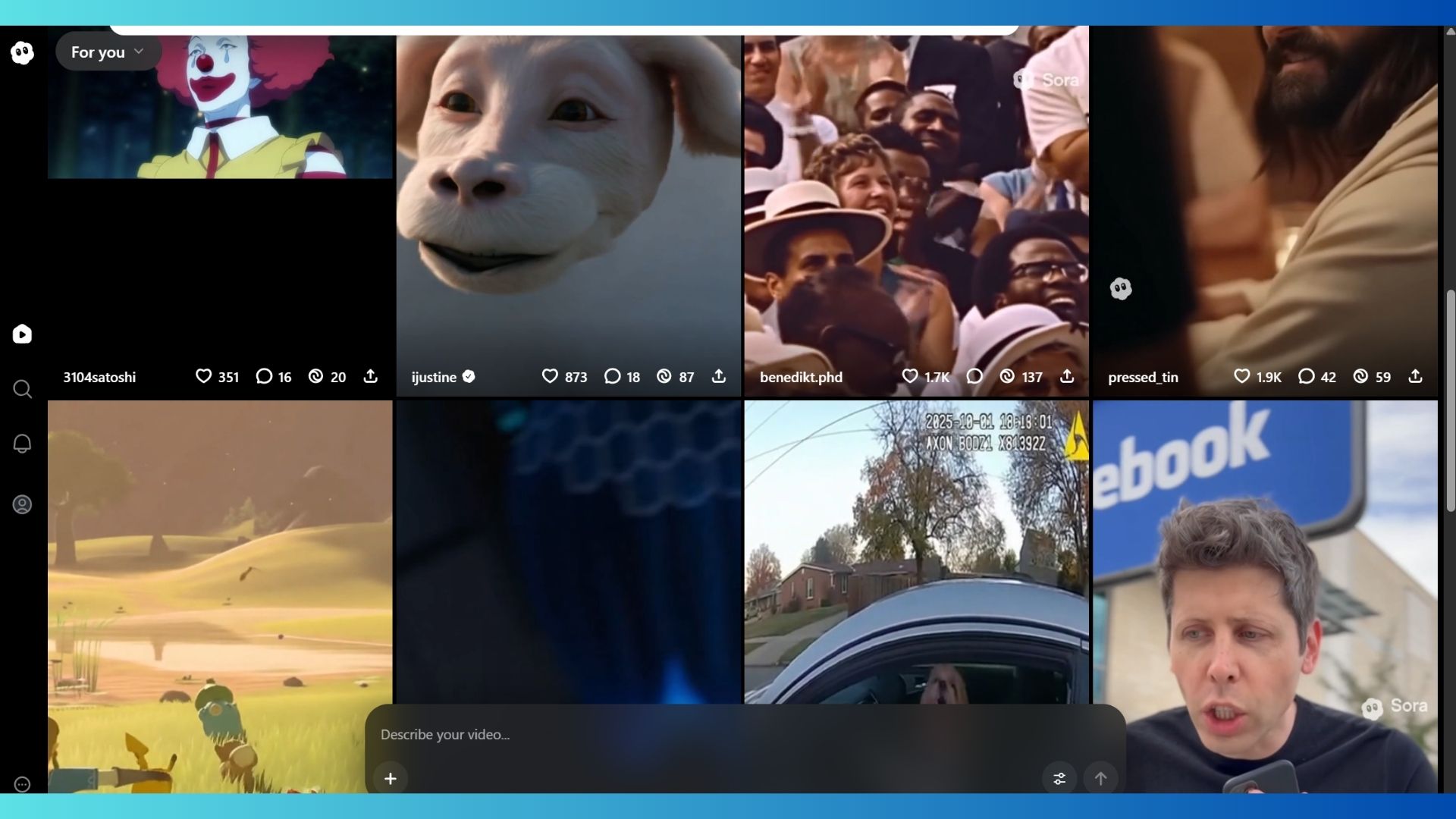
Task: Click the Describe your video input
Action: point(682,734)
